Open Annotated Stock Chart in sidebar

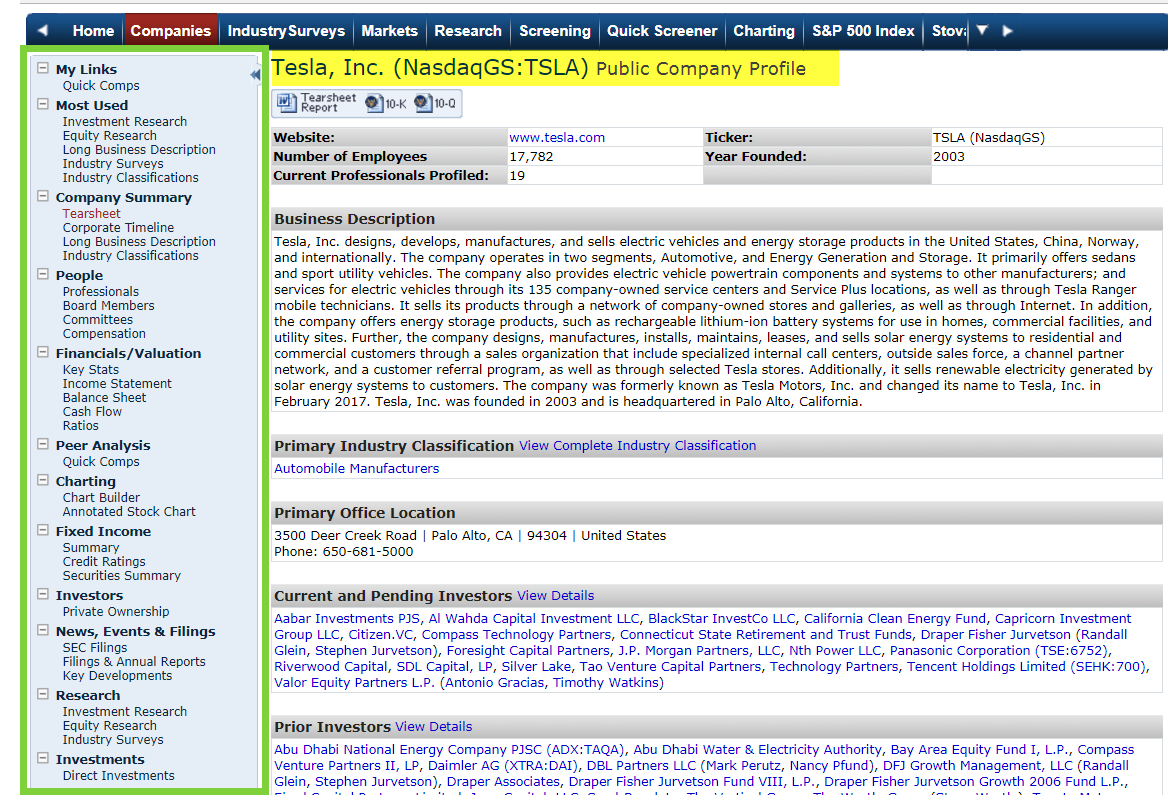[129, 513]
